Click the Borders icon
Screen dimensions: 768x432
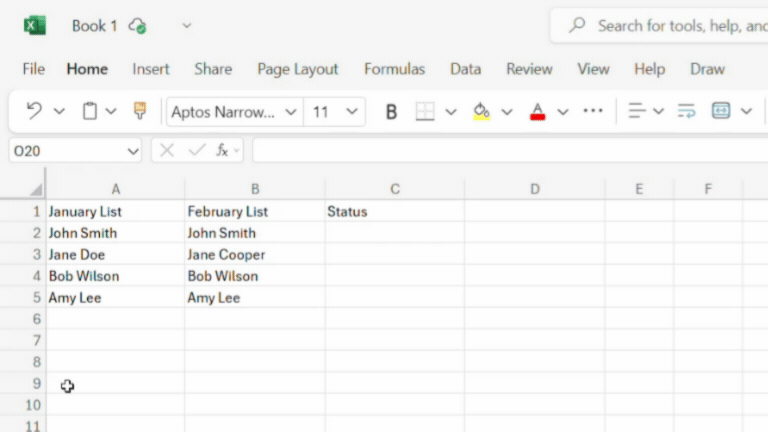click(x=425, y=111)
